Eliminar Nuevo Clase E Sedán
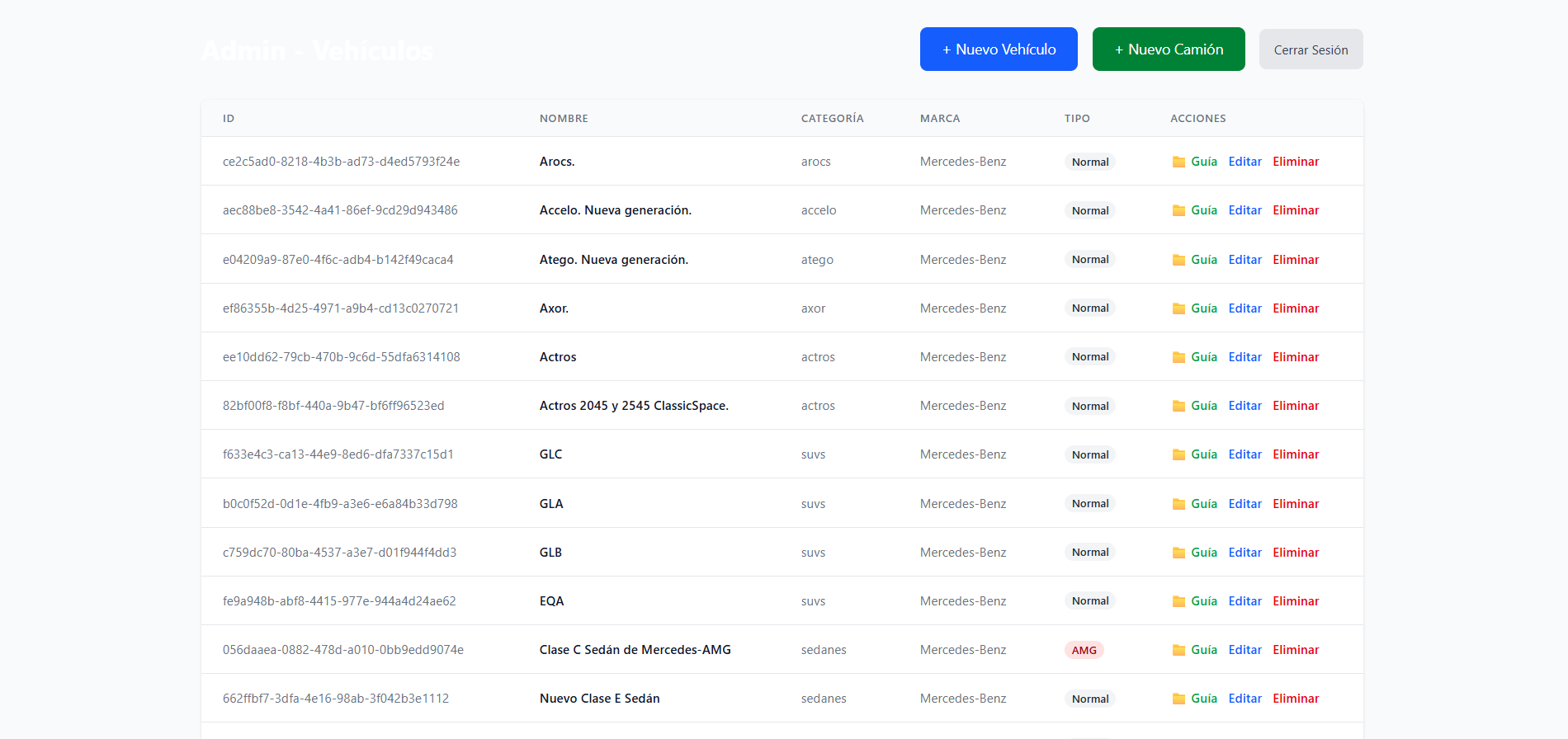The height and width of the screenshot is (739, 1568). point(1296,699)
